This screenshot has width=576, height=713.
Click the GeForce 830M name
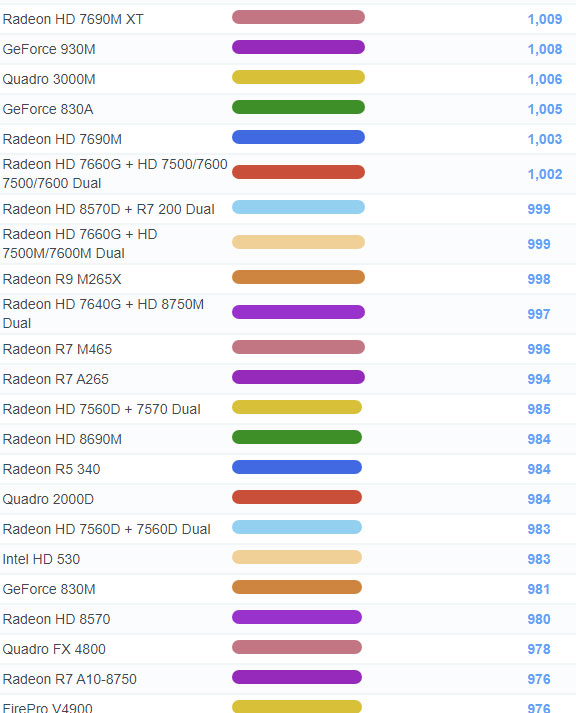[x=49, y=589]
